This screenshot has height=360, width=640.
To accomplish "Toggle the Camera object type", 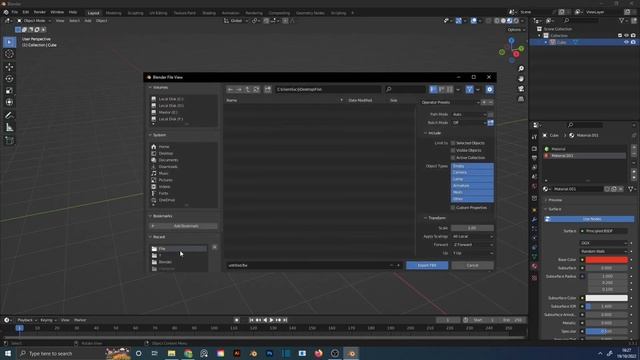I will tap(472, 172).
